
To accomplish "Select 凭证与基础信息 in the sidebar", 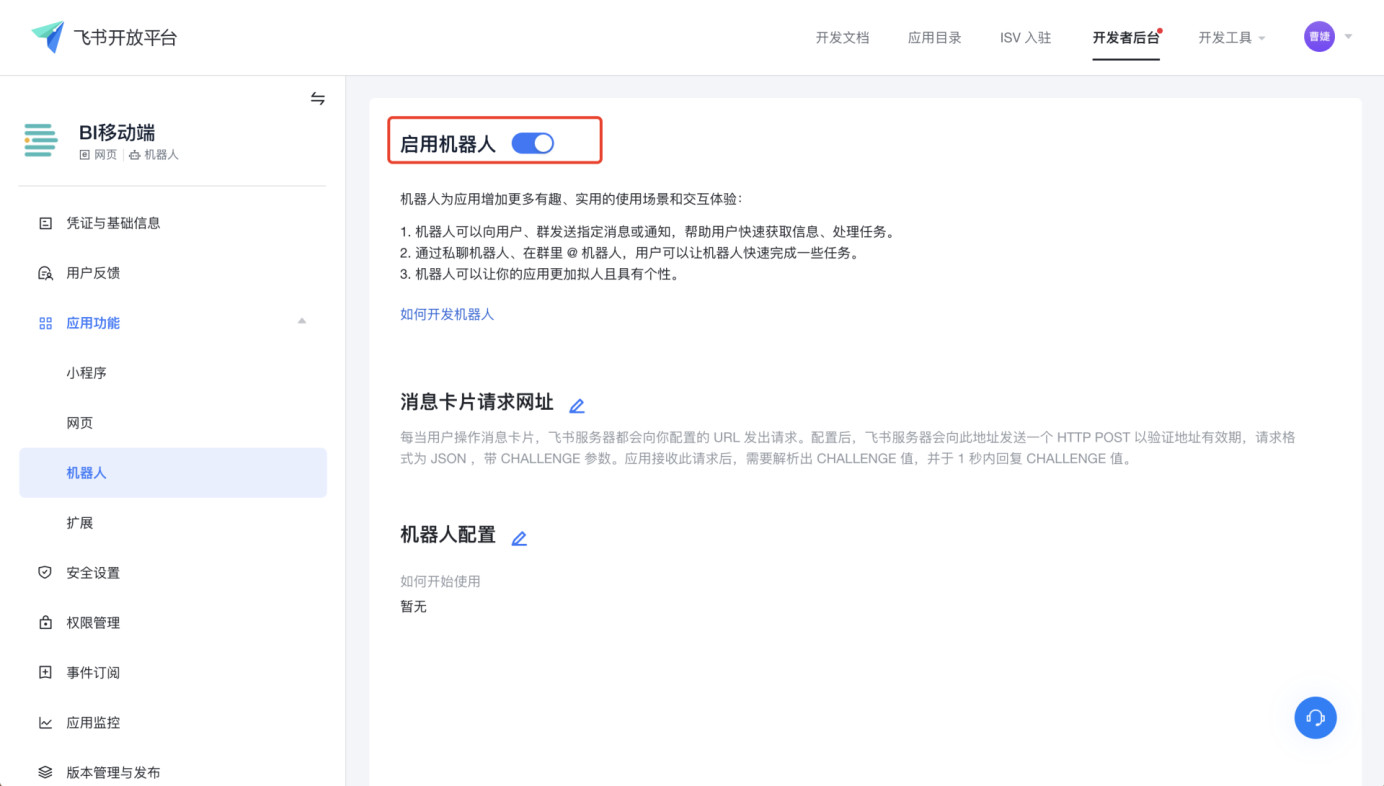I will click(x=113, y=223).
